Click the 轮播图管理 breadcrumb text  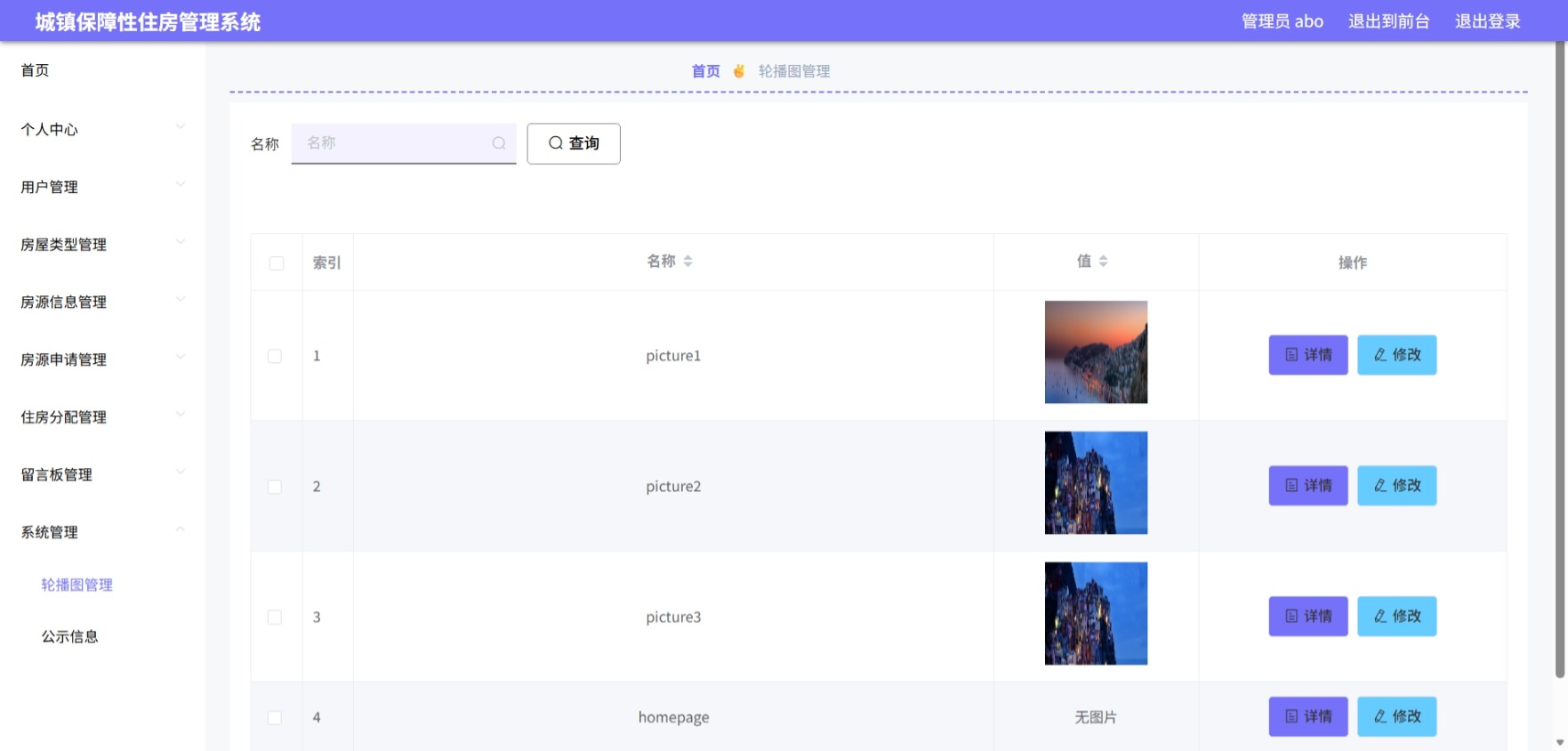point(794,71)
